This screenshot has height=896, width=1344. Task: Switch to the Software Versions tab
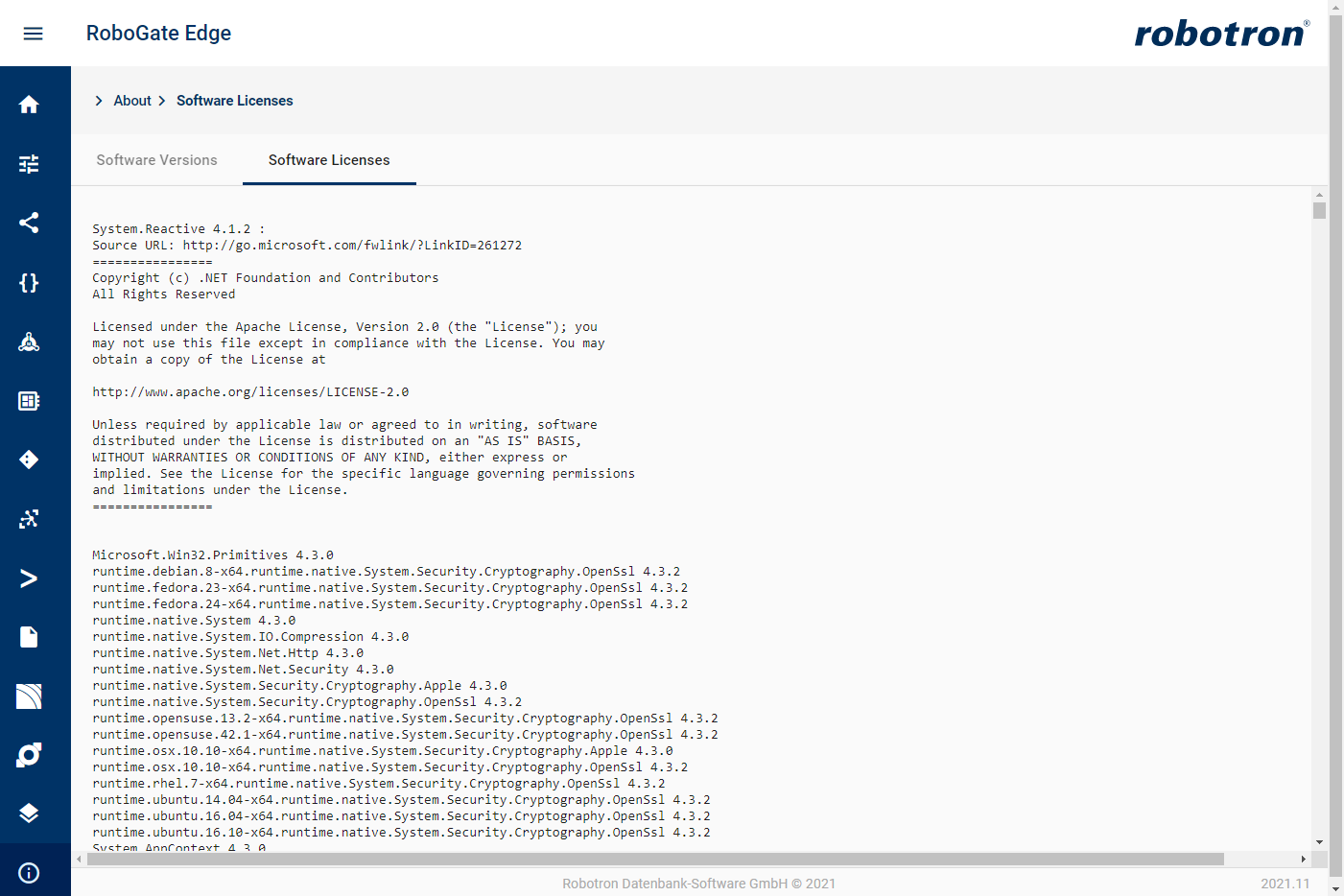(156, 160)
